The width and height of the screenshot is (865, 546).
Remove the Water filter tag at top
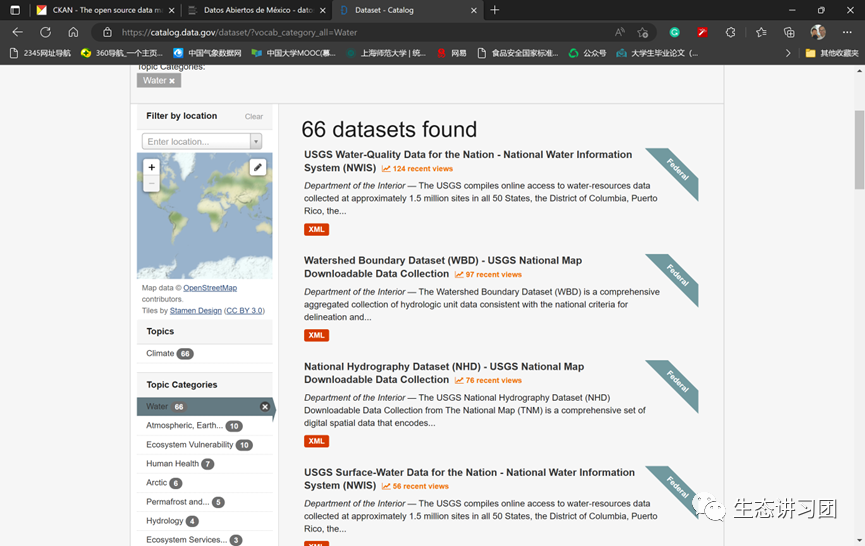(x=172, y=81)
